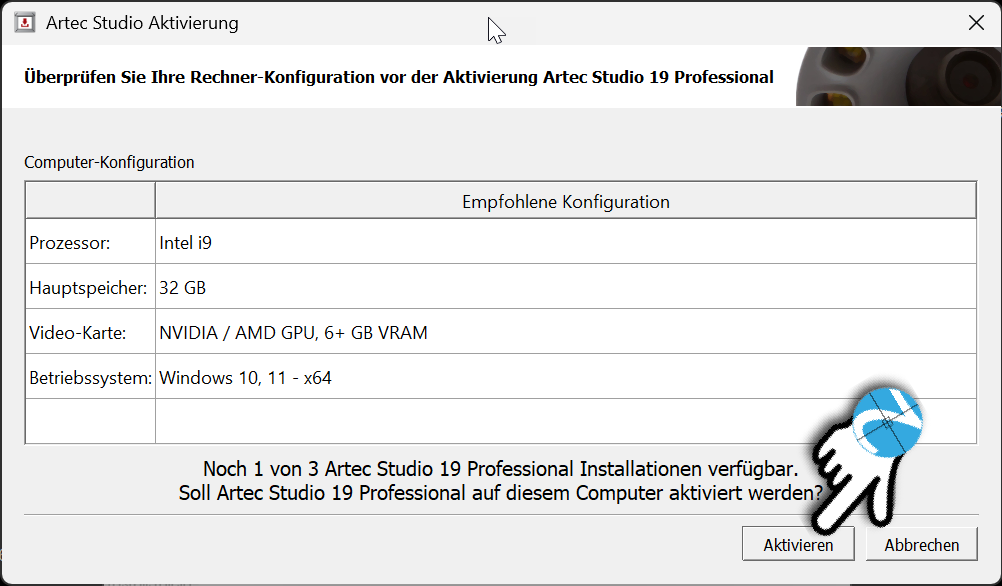Close the Artec Studio Aktivierung dialog
1002x586 pixels.
976,23
